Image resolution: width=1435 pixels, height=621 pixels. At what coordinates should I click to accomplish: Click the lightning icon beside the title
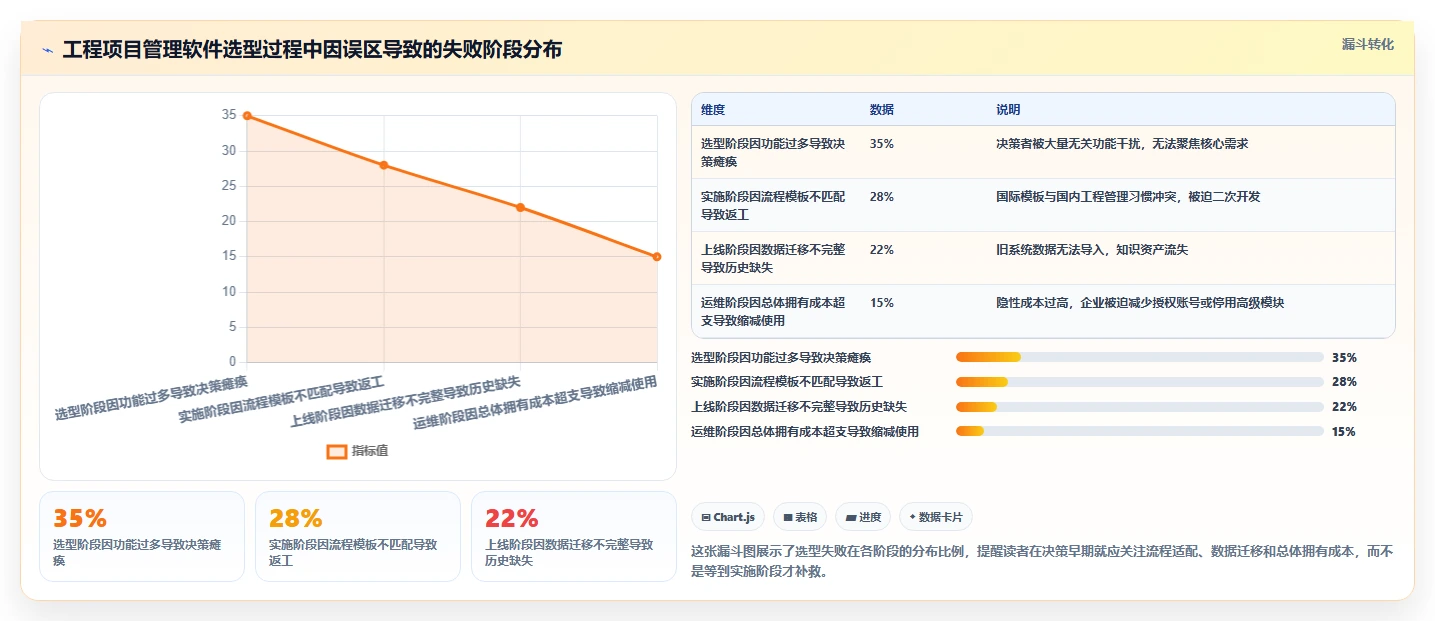tap(47, 50)
